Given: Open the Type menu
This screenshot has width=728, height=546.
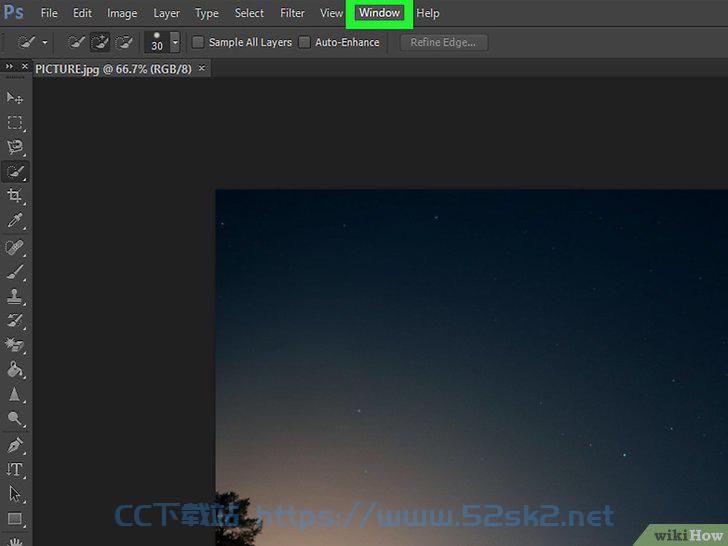Looking at the screenshot, I should (207, 13).
